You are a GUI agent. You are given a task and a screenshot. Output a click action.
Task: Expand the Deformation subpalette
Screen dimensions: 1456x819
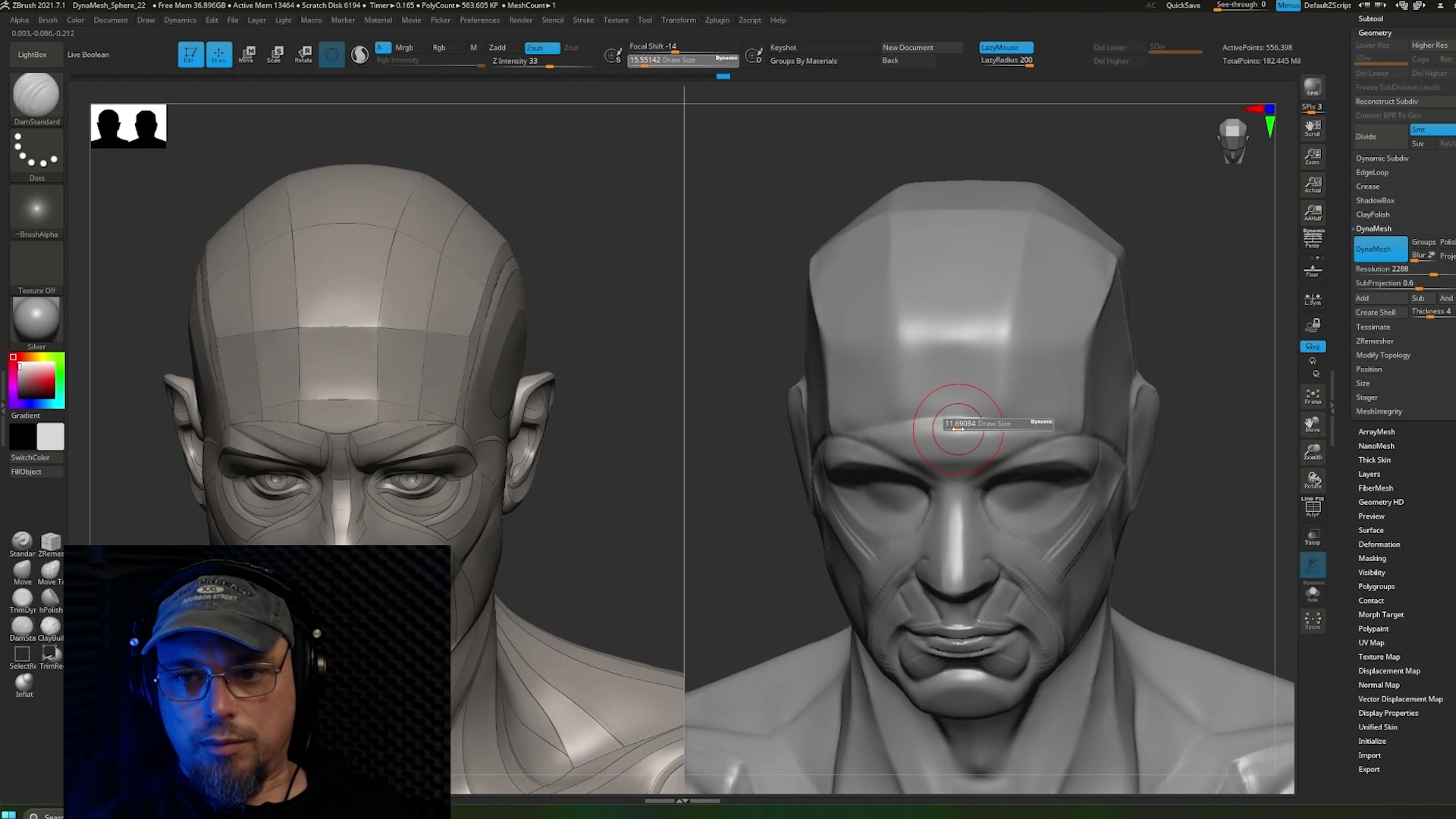(x=1379, y=544)
